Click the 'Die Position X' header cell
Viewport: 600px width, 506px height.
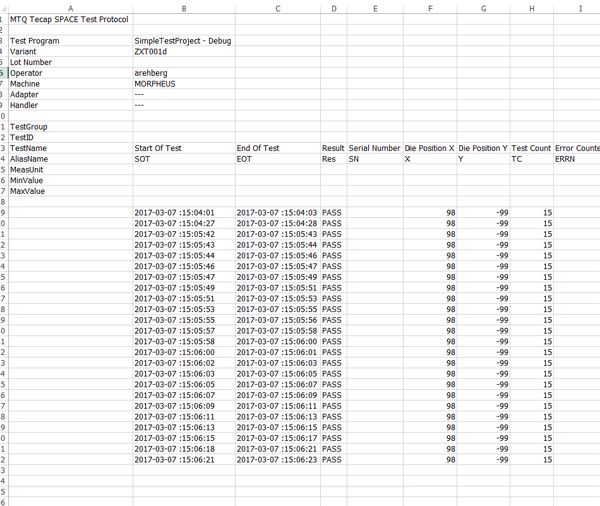point(430,148)
